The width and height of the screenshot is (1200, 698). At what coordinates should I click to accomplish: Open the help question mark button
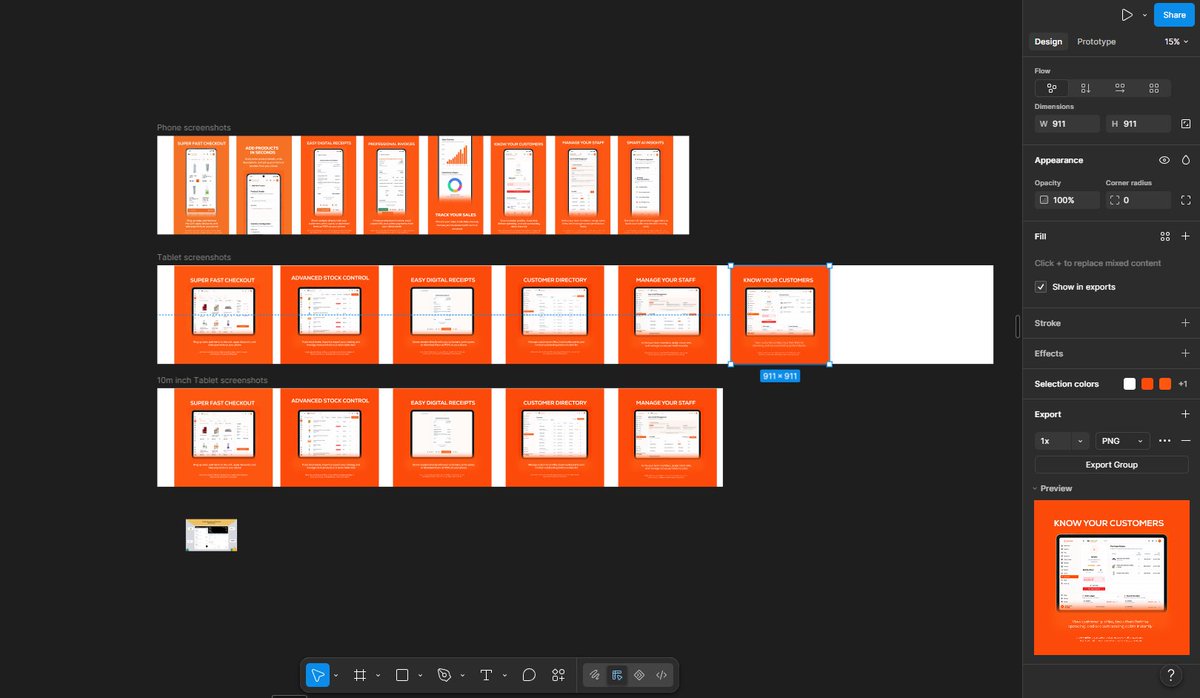(x=1172, y=675)
